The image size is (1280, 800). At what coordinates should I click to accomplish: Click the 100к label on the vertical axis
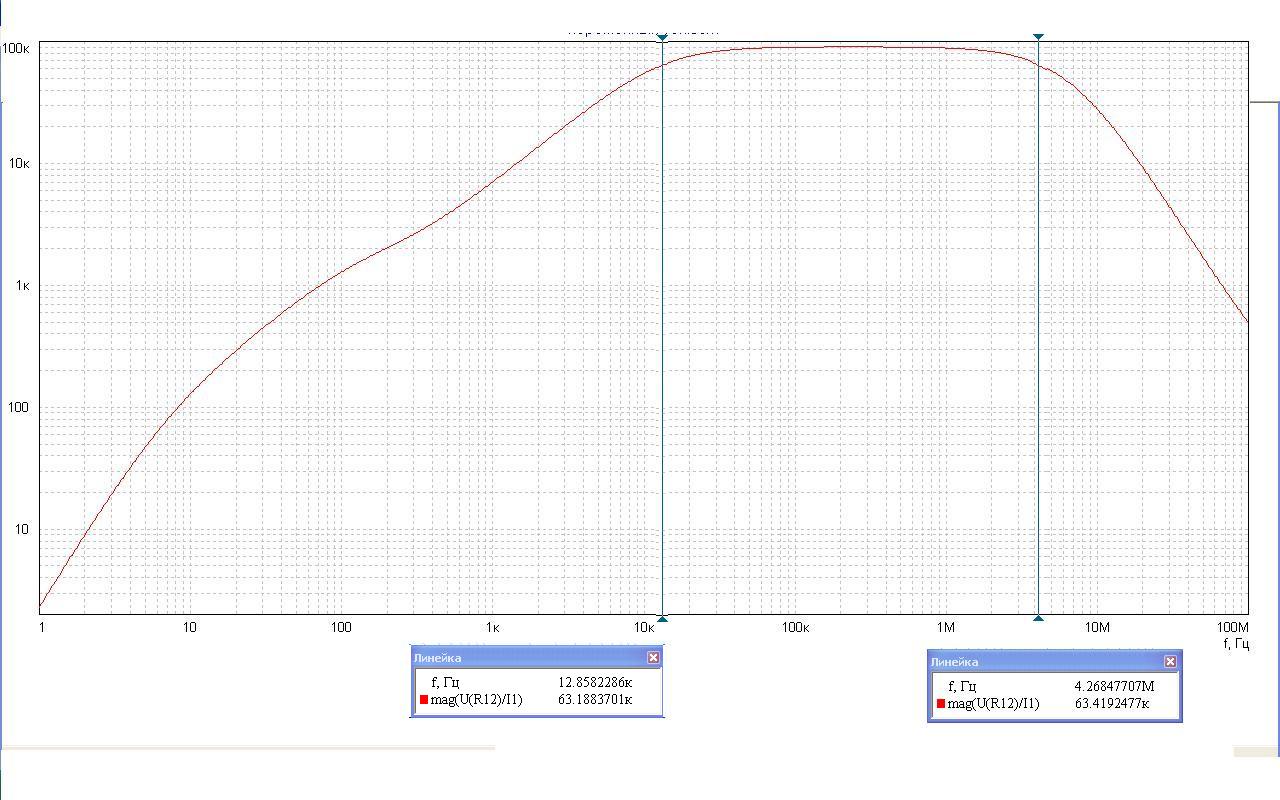pyautogui.click(x=16, y=48)
